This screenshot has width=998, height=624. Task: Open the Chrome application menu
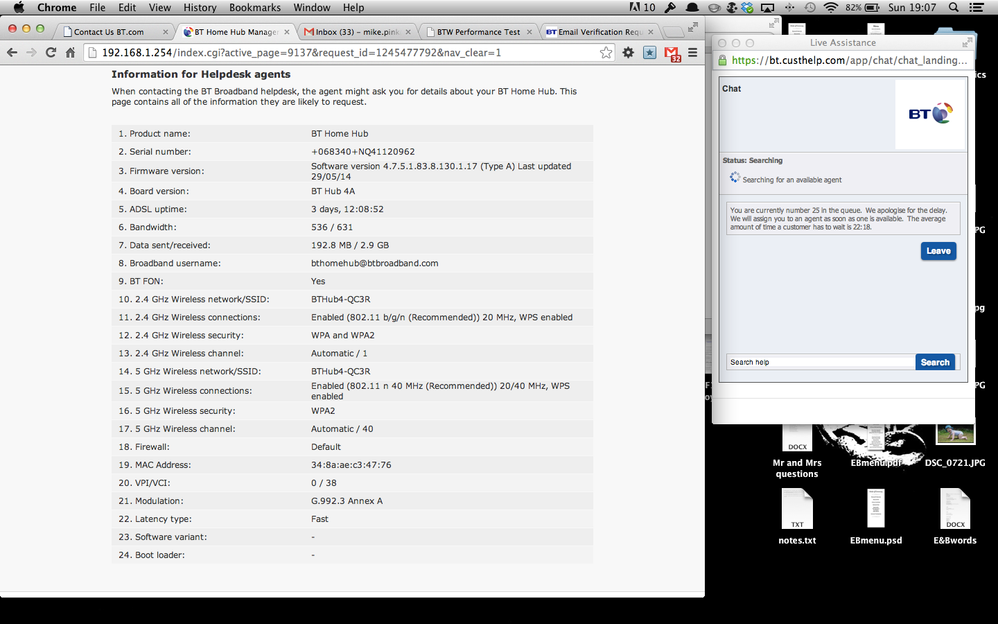coord(57,7)
